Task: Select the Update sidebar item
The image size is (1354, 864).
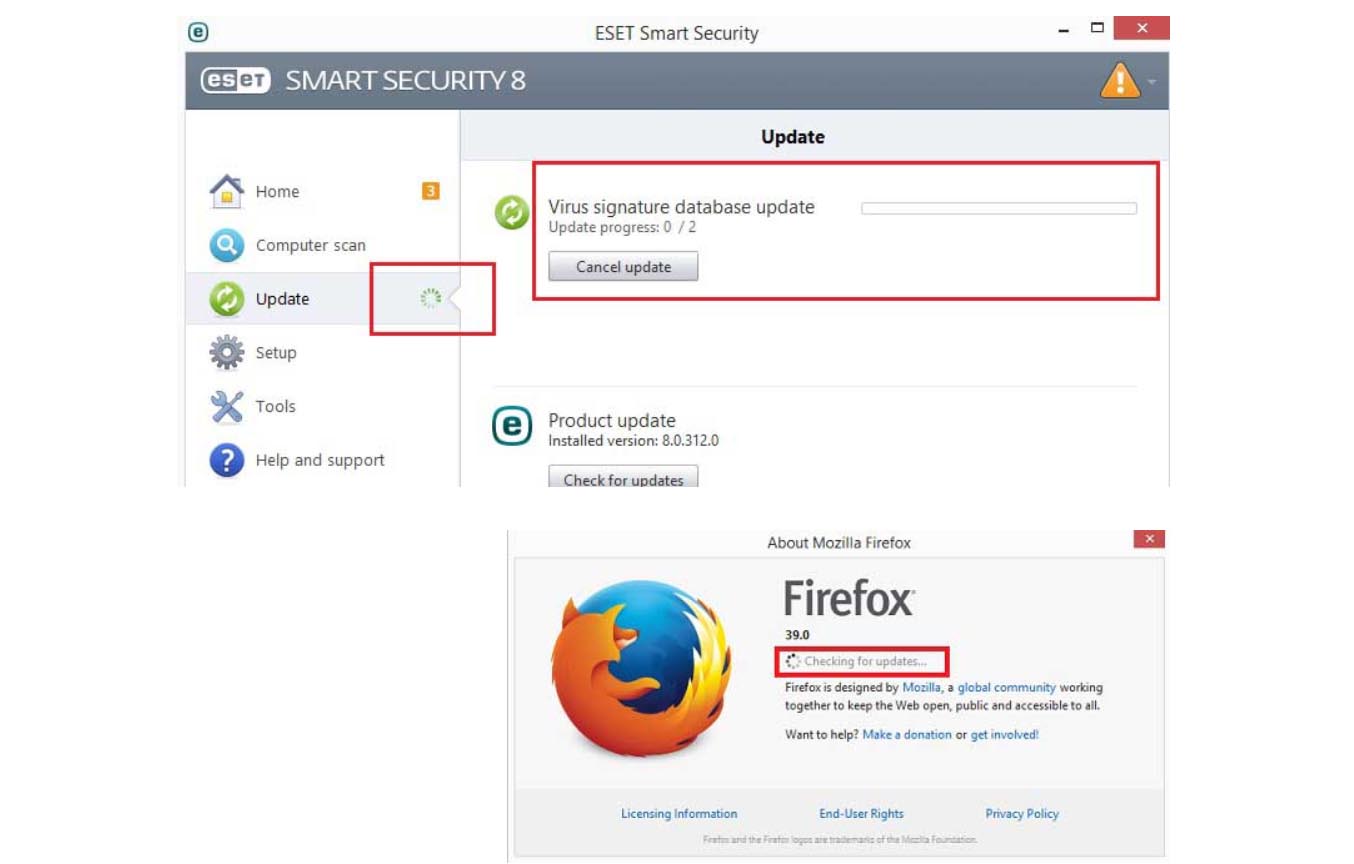Action: pyautogui.click(x=322, y=299)
